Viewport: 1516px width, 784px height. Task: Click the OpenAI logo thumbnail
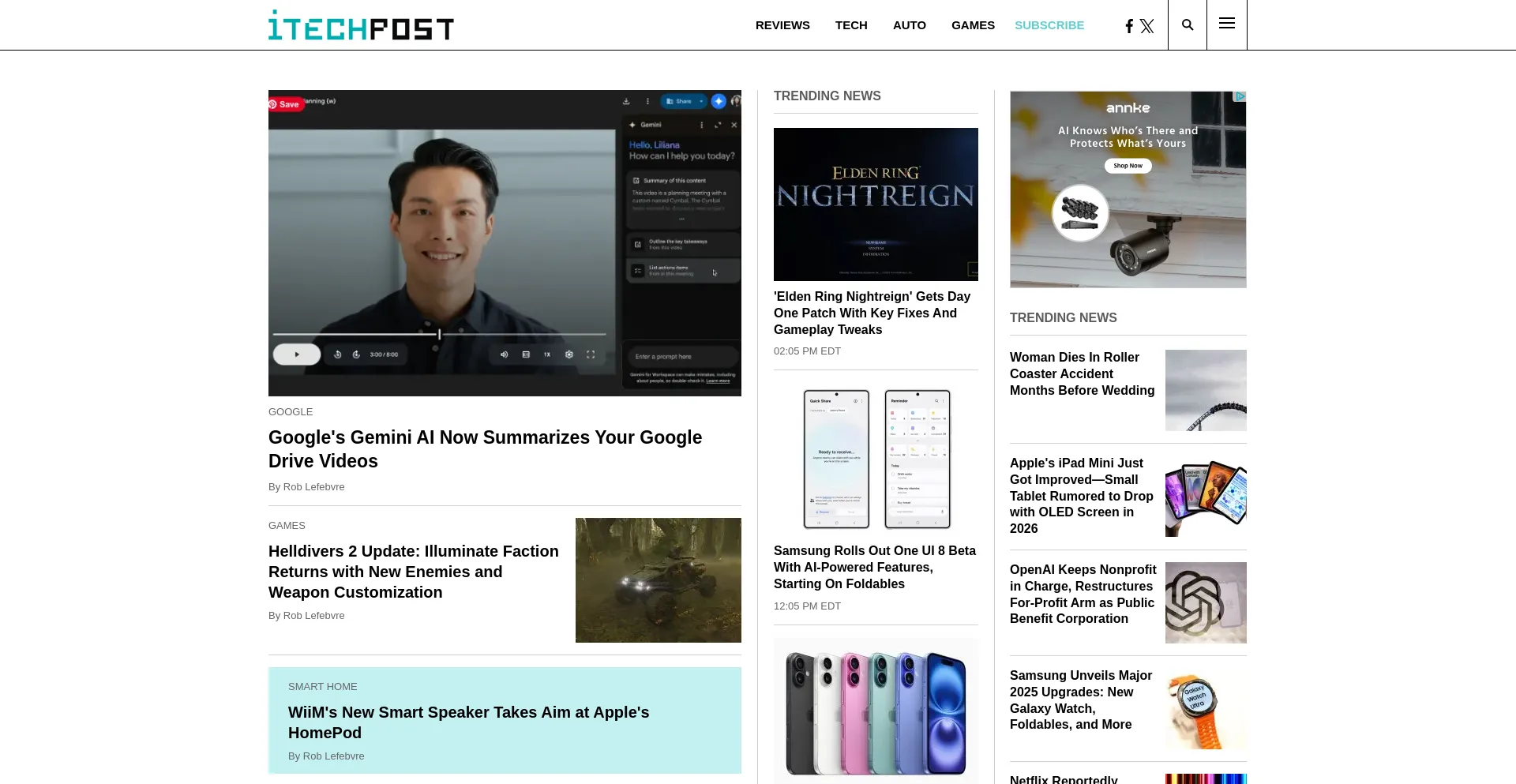click(1206, 602)
